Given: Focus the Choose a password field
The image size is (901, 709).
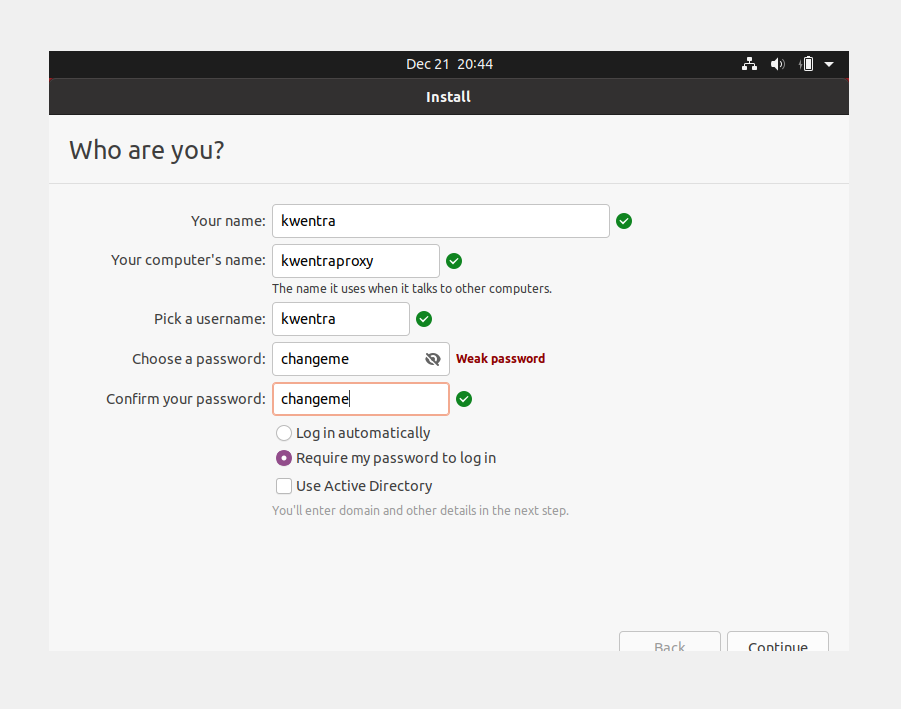Looking at the screenshot, I should click(361, 359).
